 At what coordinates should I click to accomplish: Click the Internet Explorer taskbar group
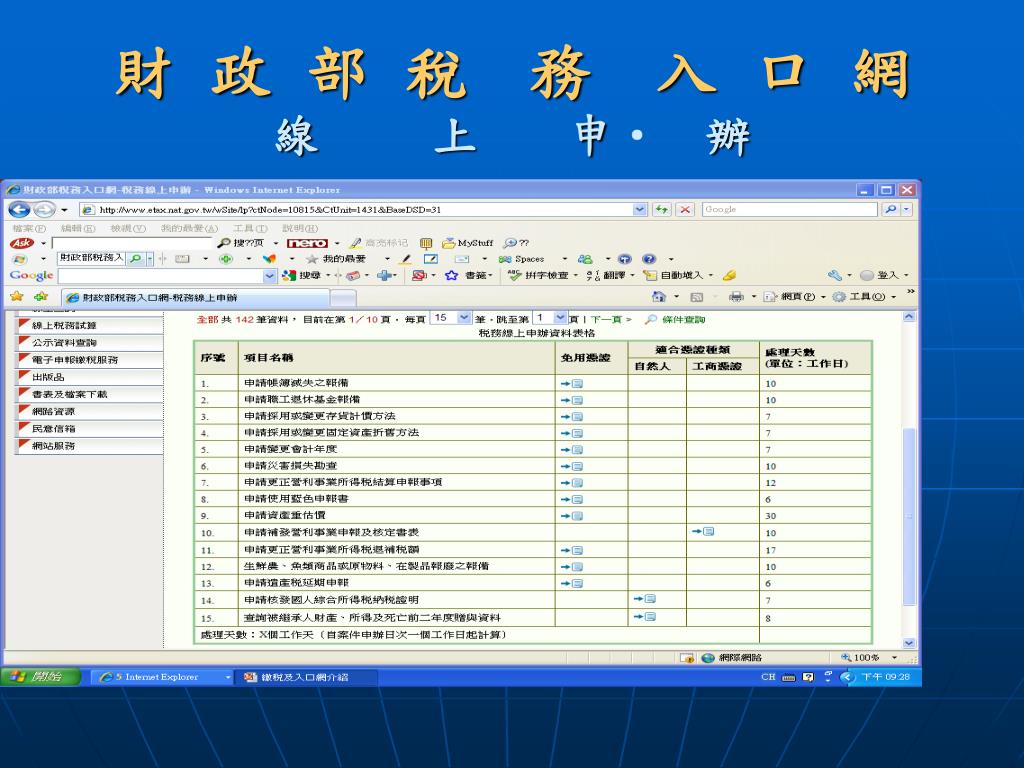pos(162,677)
